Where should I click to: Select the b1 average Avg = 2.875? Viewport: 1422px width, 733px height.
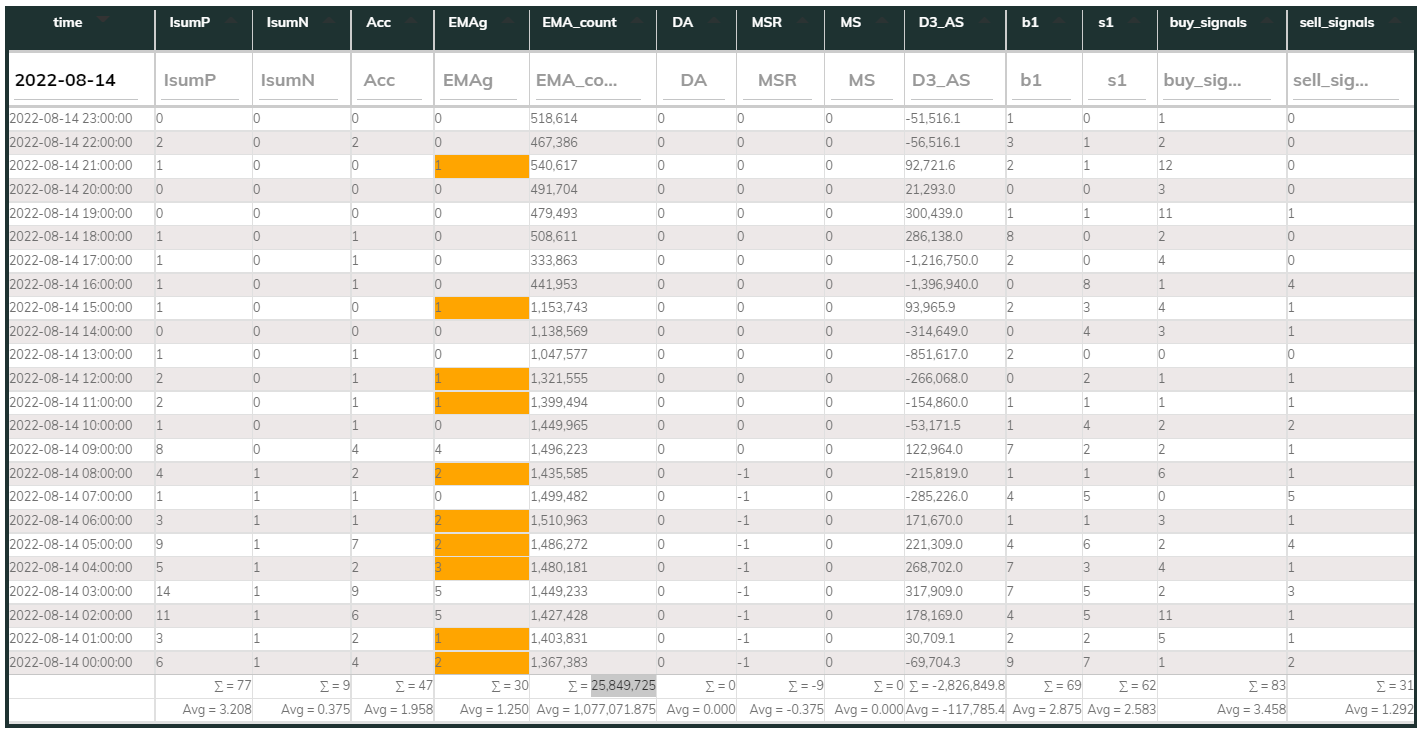1046,710
